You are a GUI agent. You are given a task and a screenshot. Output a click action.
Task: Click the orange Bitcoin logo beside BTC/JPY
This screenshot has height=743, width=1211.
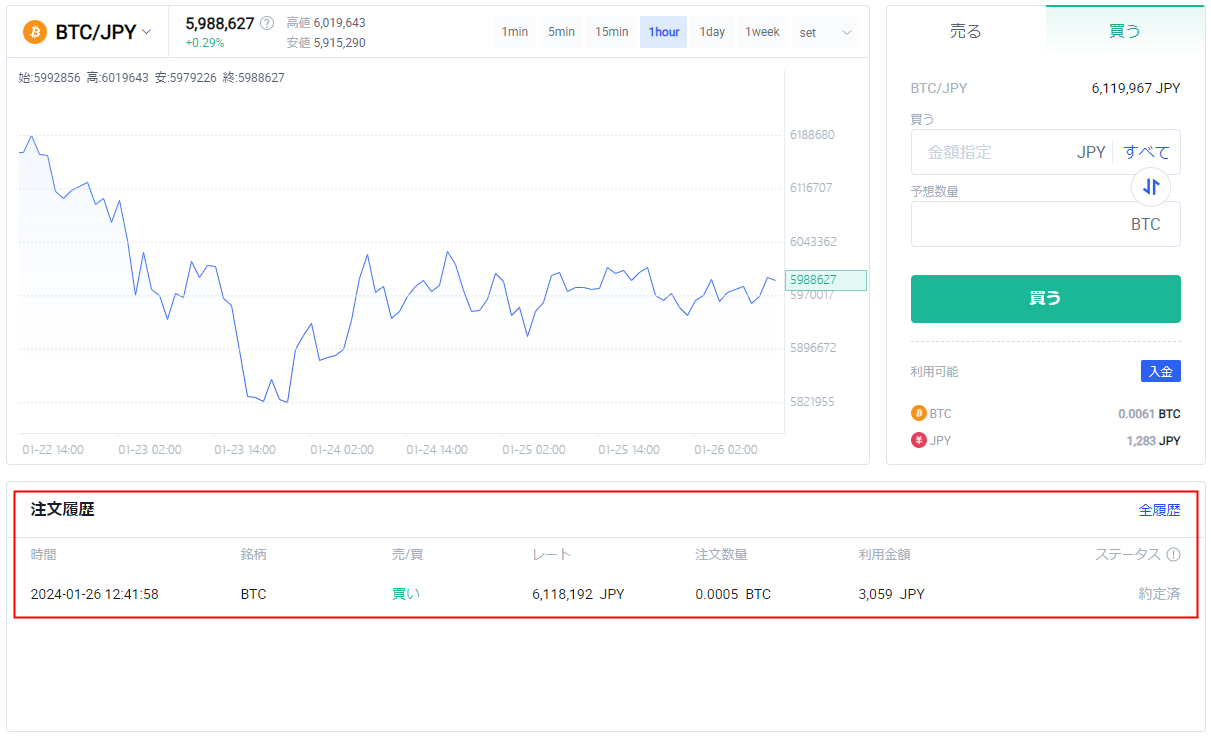[36, 32]
